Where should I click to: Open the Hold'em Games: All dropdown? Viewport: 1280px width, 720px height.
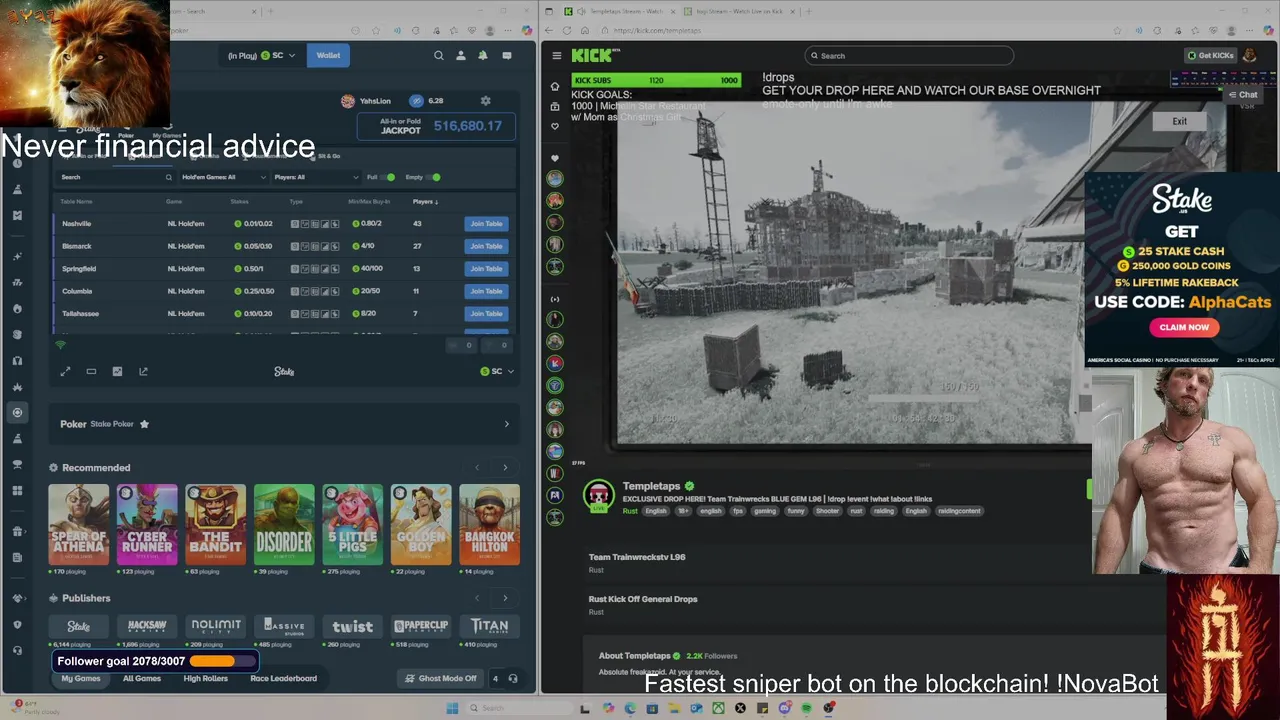[x=224, y=177]
